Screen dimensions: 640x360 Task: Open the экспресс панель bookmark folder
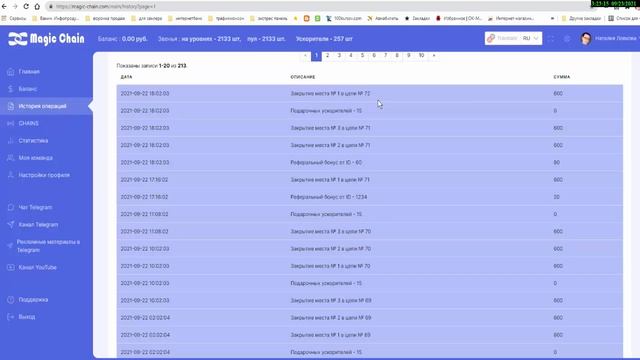pyautogui.click(x=269, y=18)
